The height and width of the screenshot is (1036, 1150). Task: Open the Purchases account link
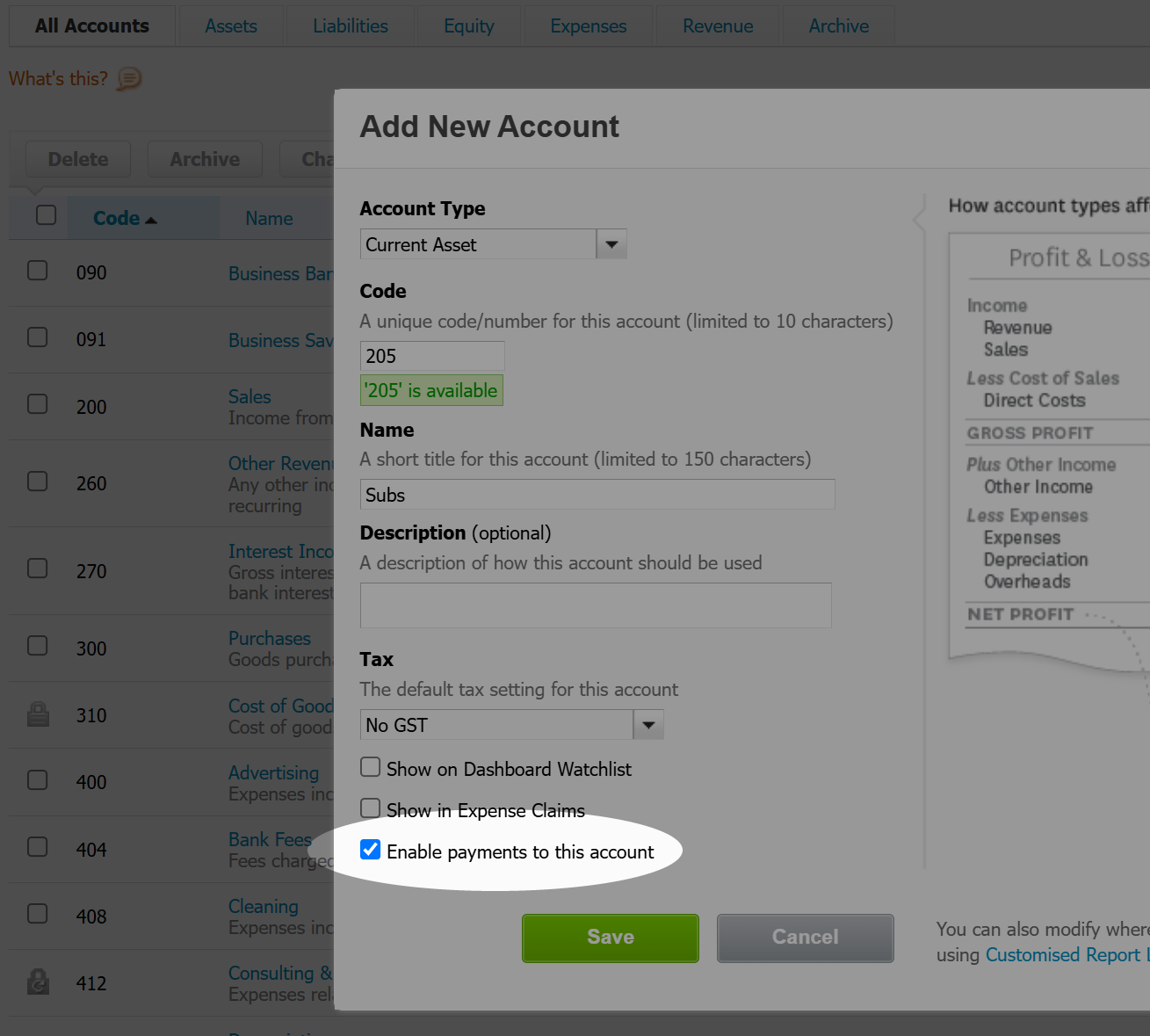click(270, 639)
